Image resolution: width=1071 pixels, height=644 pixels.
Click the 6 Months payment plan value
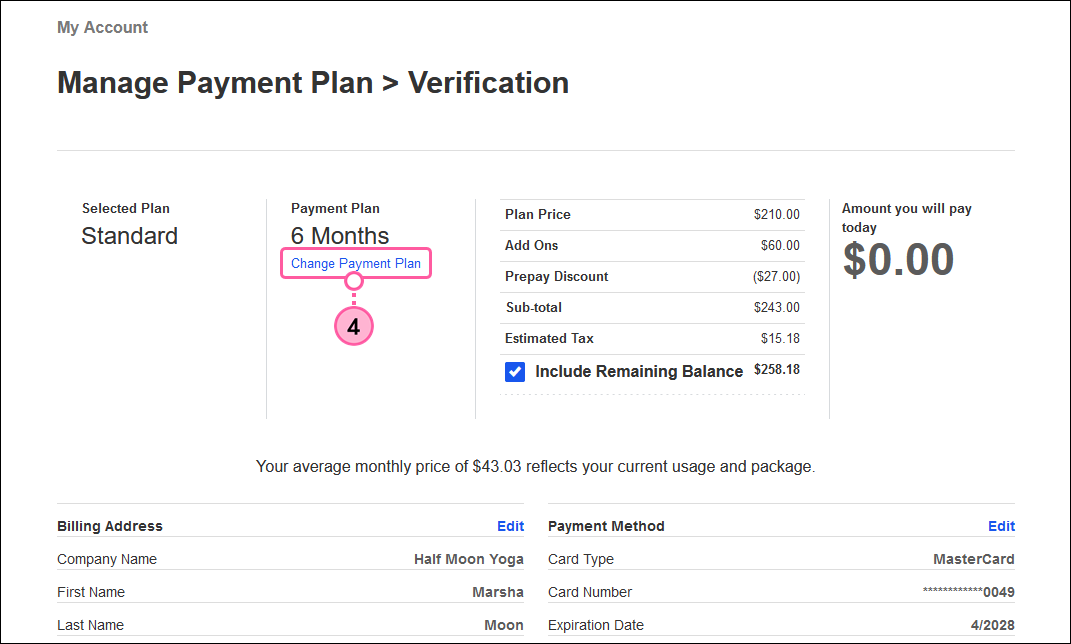[340, 236]
